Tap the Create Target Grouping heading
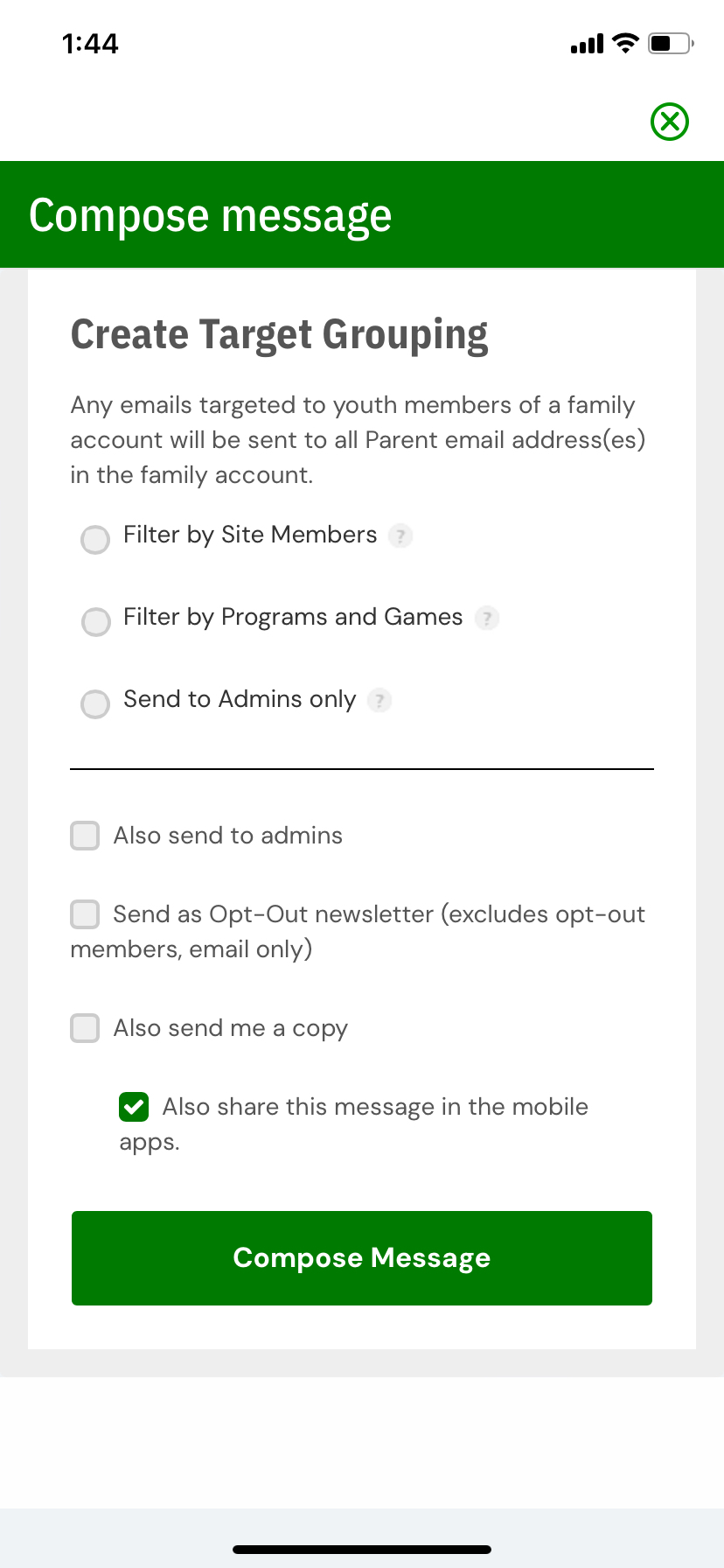Viewport: 724px width, 1568px height. coord(279,335)
